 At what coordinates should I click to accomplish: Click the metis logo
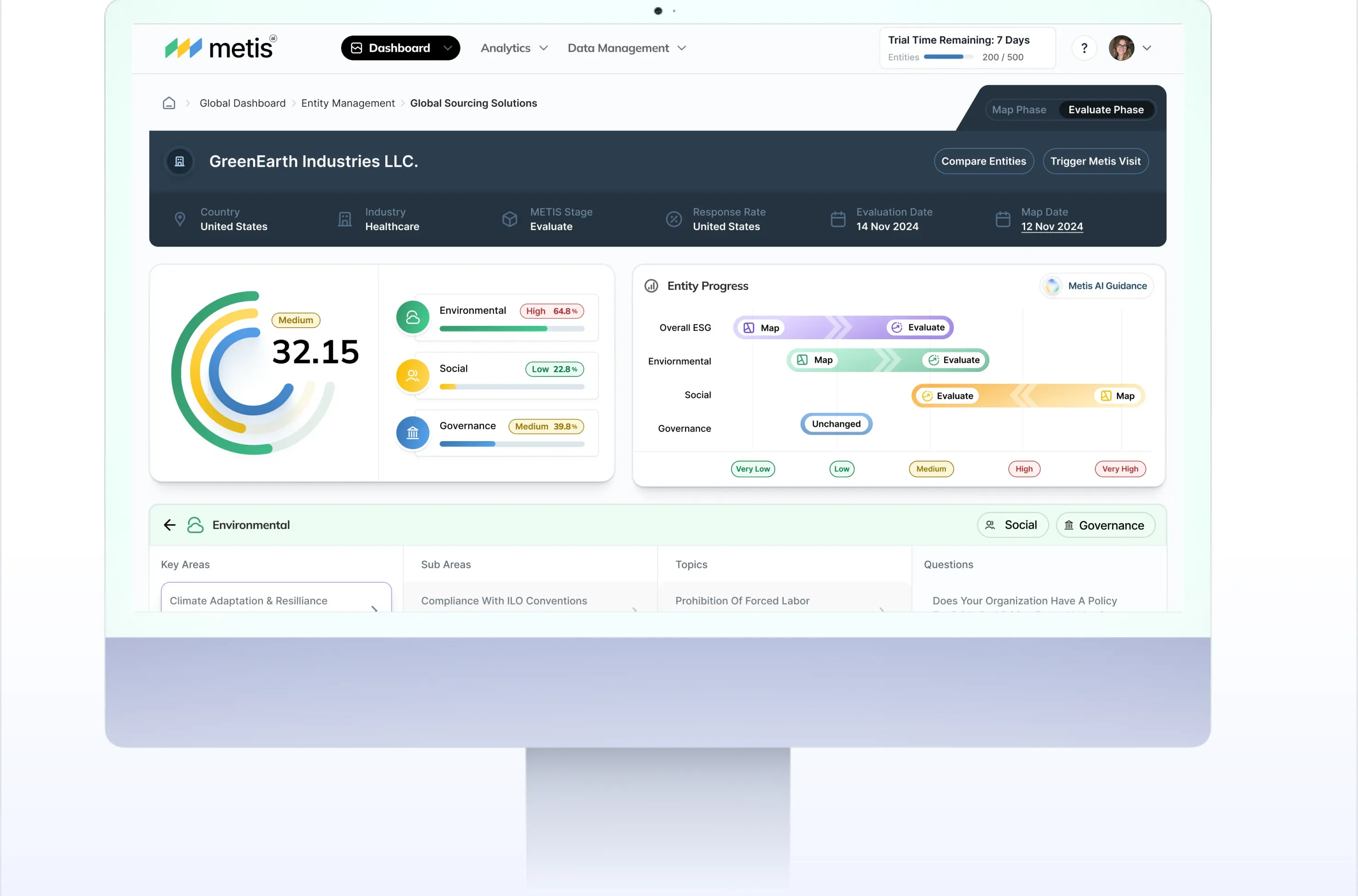pyautogui.click(x=221, y=47)
